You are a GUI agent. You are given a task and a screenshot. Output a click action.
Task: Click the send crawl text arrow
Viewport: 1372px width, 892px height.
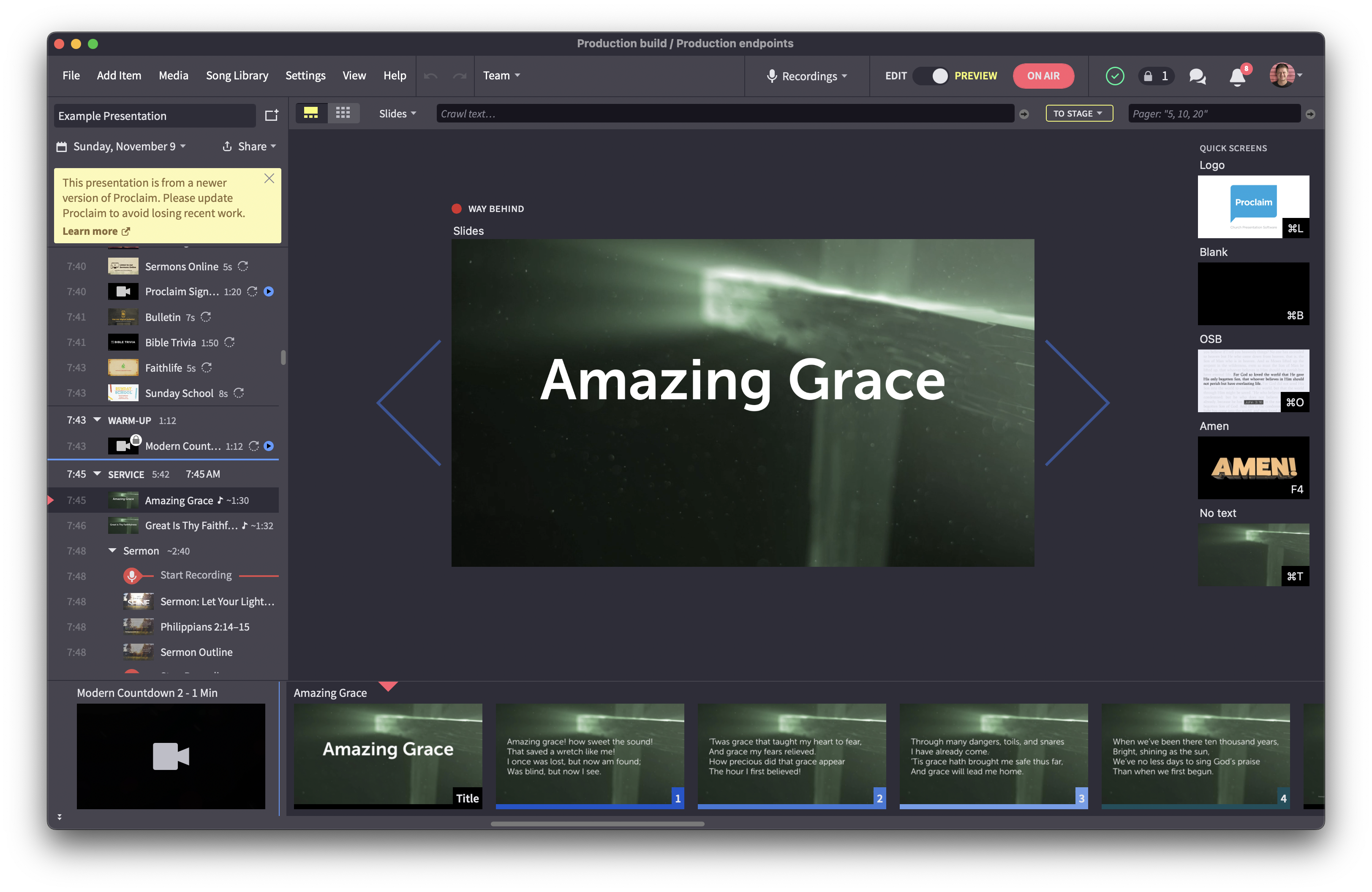pyautogui.click(x=1024, y=114)
